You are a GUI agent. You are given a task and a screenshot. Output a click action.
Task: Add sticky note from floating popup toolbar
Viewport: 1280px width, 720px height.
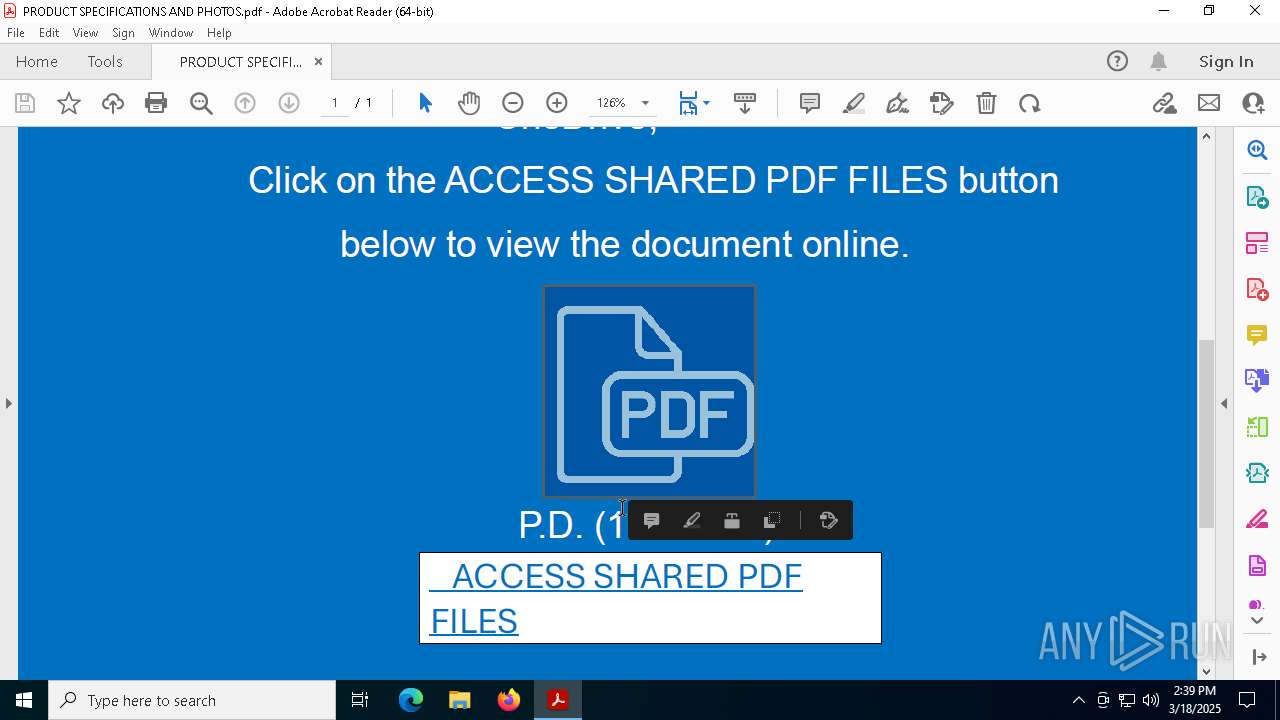click(651, 520)
